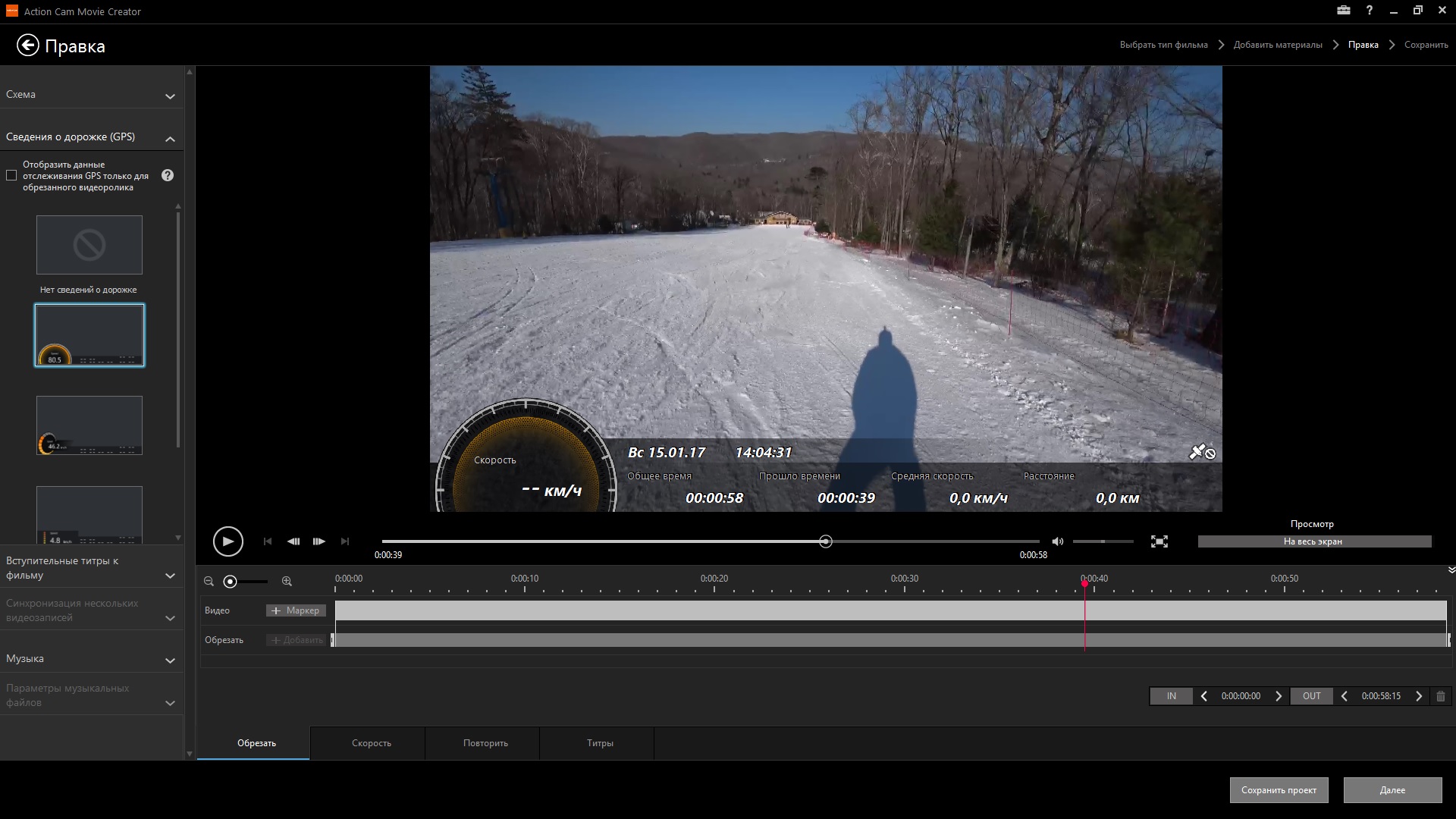Viewport: 1456px width, 819px height.
Task: Click the OUT time field 0:00:58:15
Action: 1381,696
